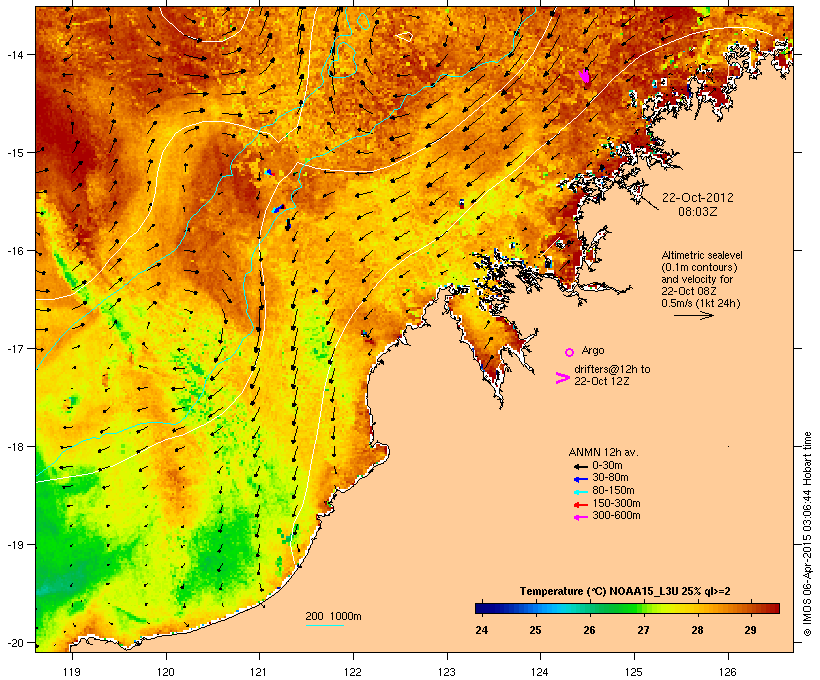Click the magenta drifters arrowhead legend symbol
The image size is (820, 680).
(x=562, y=378)
